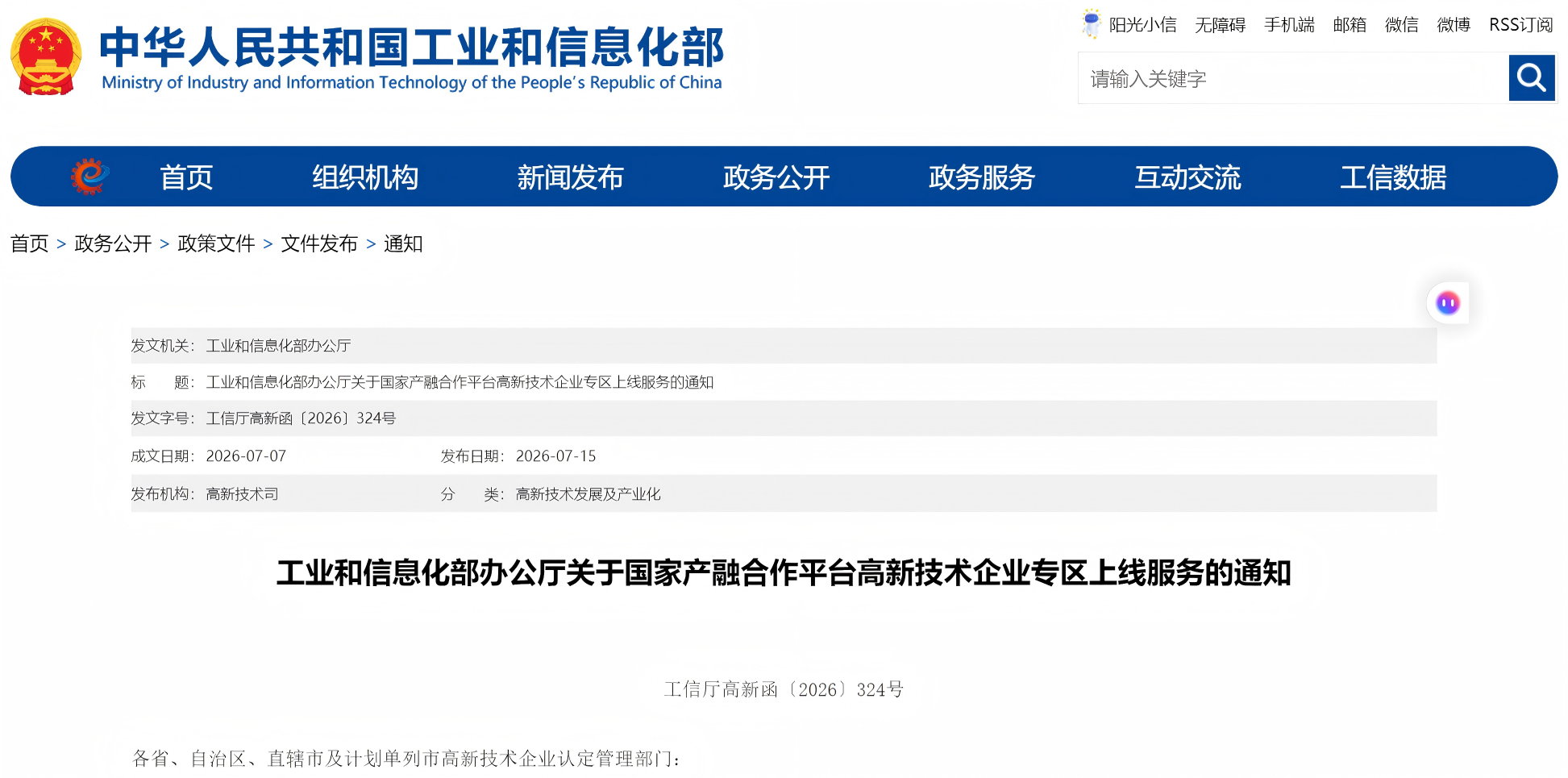Click the 发布日期 value 2026-07-15

point(555,456)
